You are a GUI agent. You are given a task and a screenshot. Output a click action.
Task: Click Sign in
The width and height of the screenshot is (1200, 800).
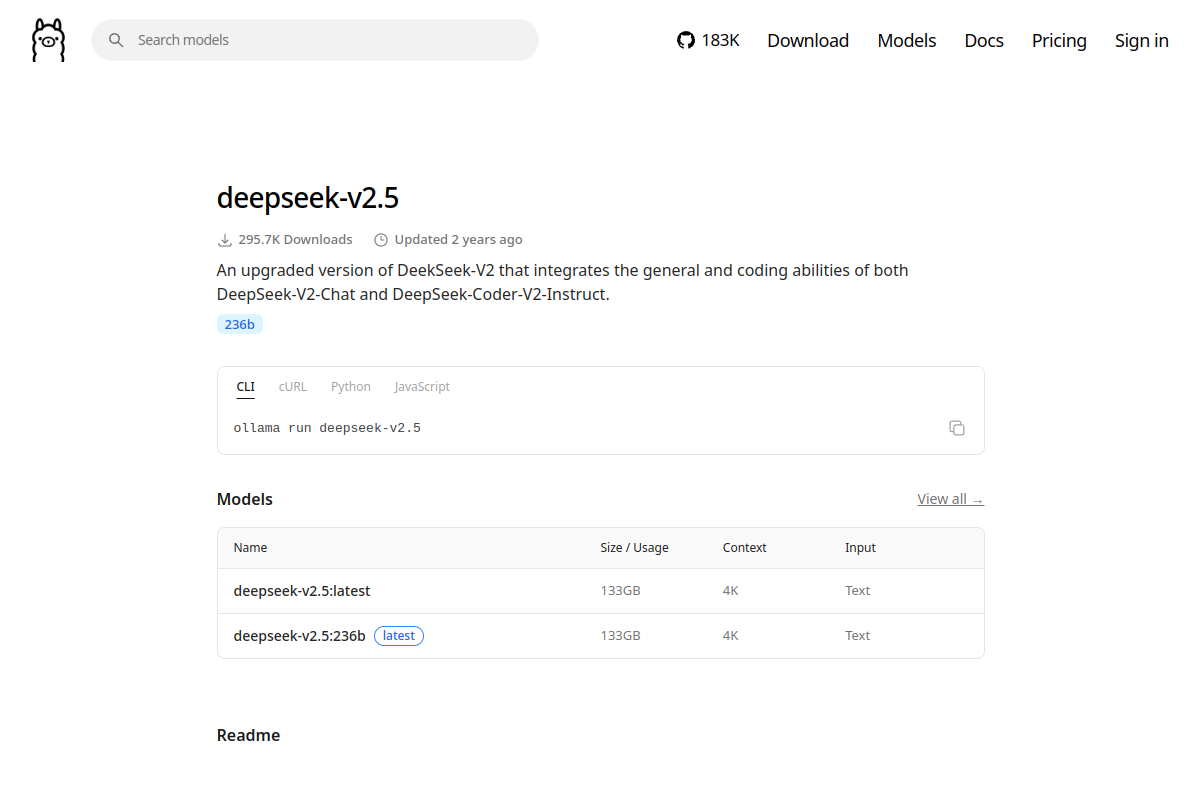1142,40
